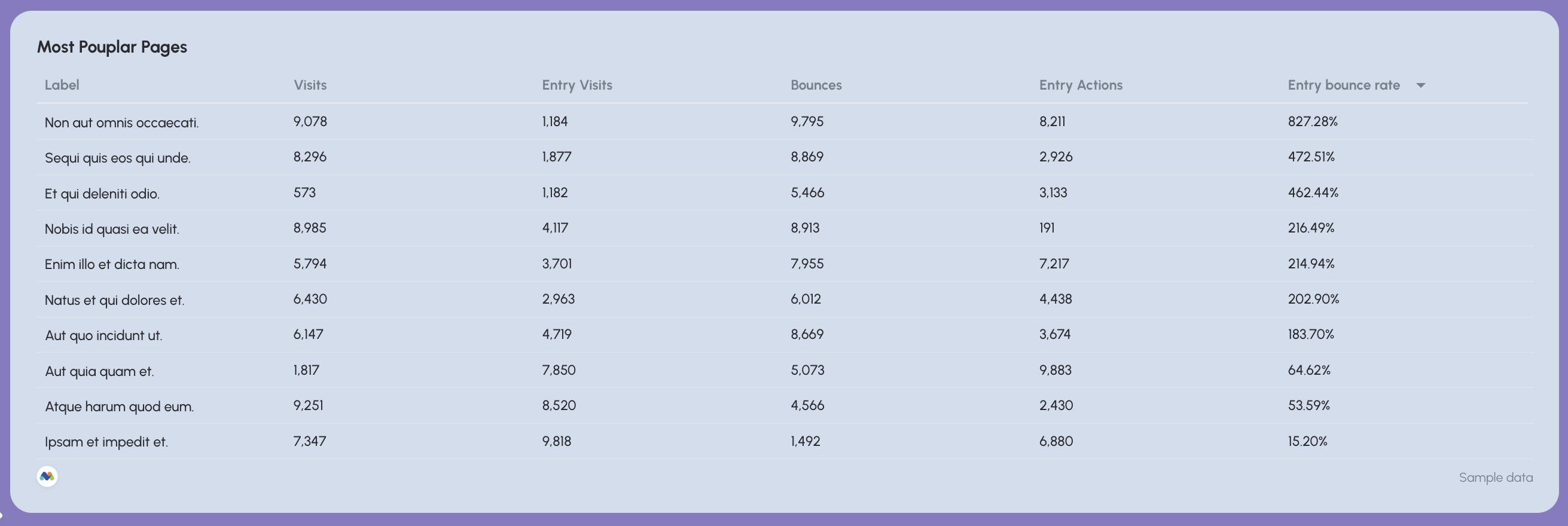Open the Entry bounce rate sort dropdown
This screenshot has height=526, width=1568.
point(1422,85)
